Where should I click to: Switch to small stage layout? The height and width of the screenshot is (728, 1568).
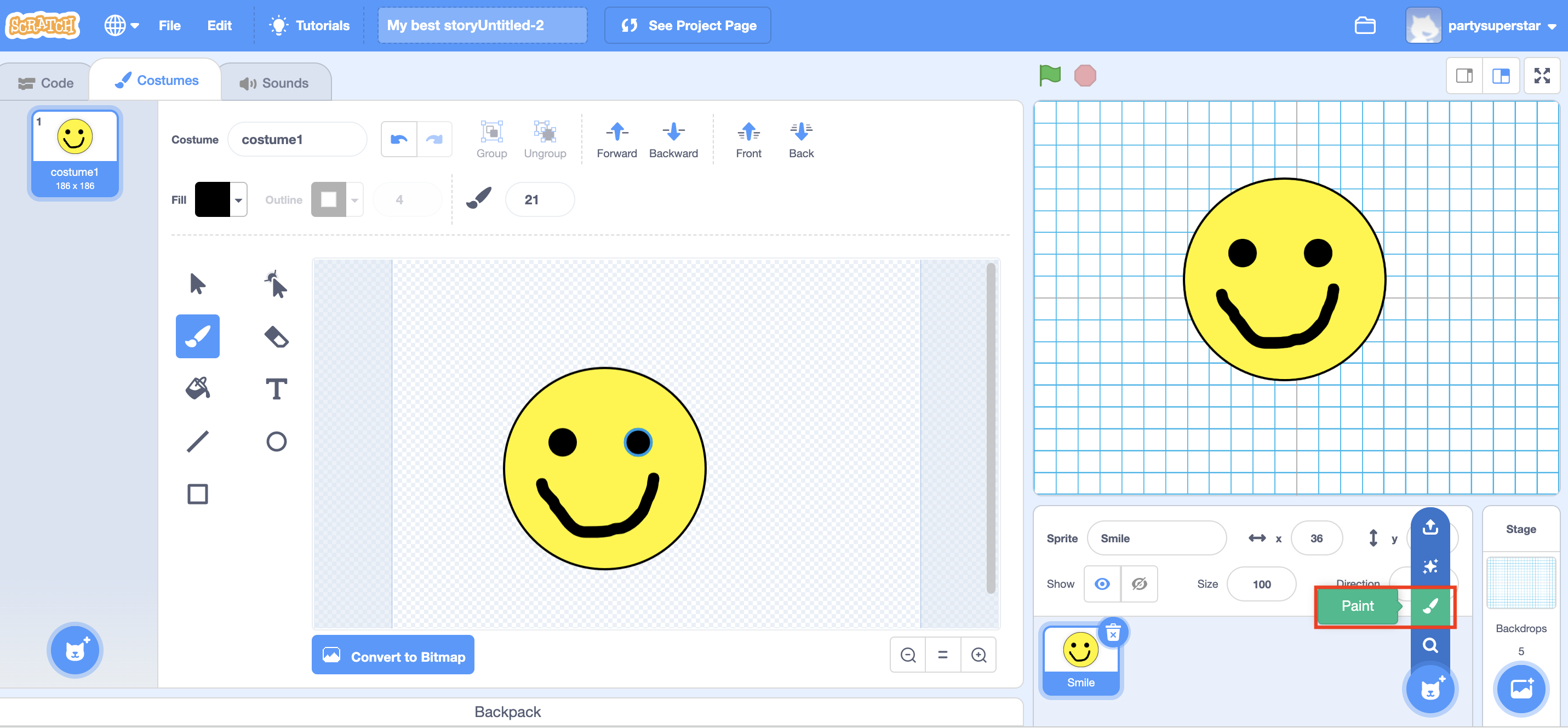coord(1464,76)
